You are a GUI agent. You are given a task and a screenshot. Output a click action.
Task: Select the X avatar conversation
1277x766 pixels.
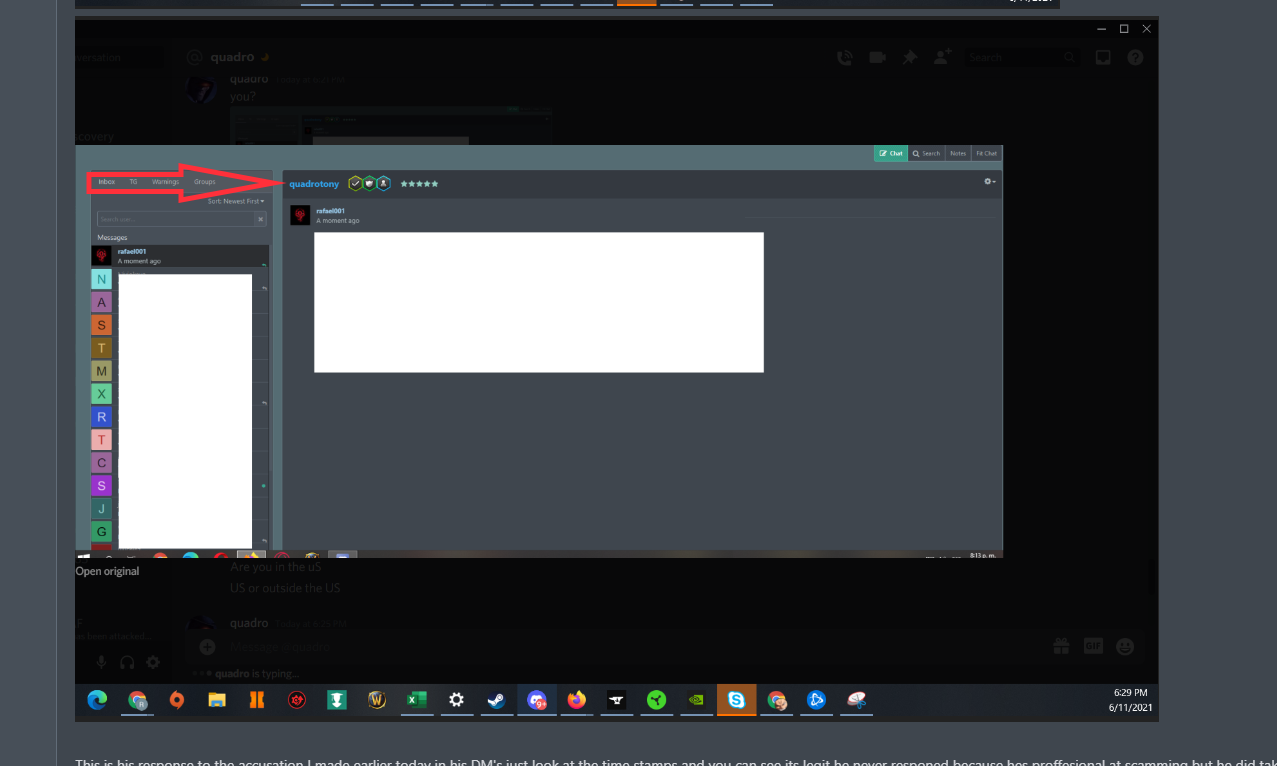101,394
